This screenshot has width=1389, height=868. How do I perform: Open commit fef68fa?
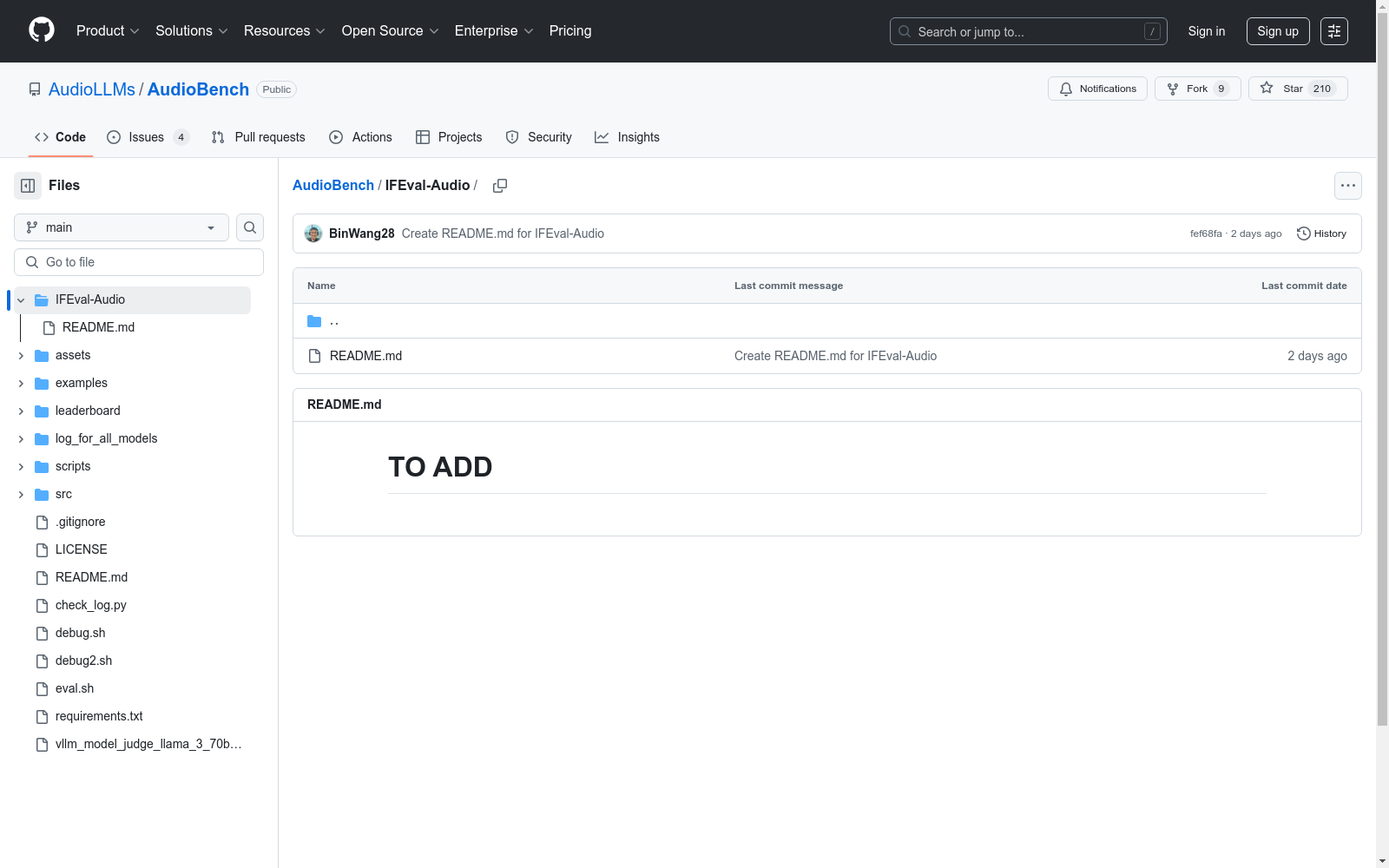[1206, 234]
